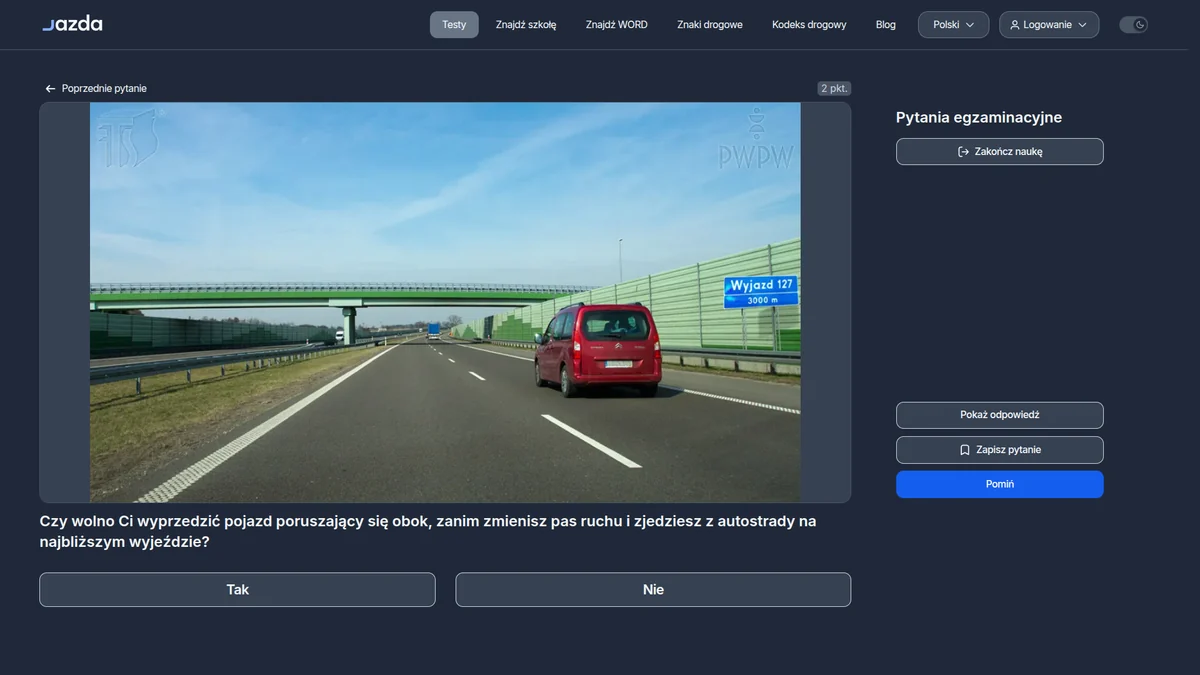Visit the Blog link
The width and height of the screenshot is (1200, 675).
886,25
